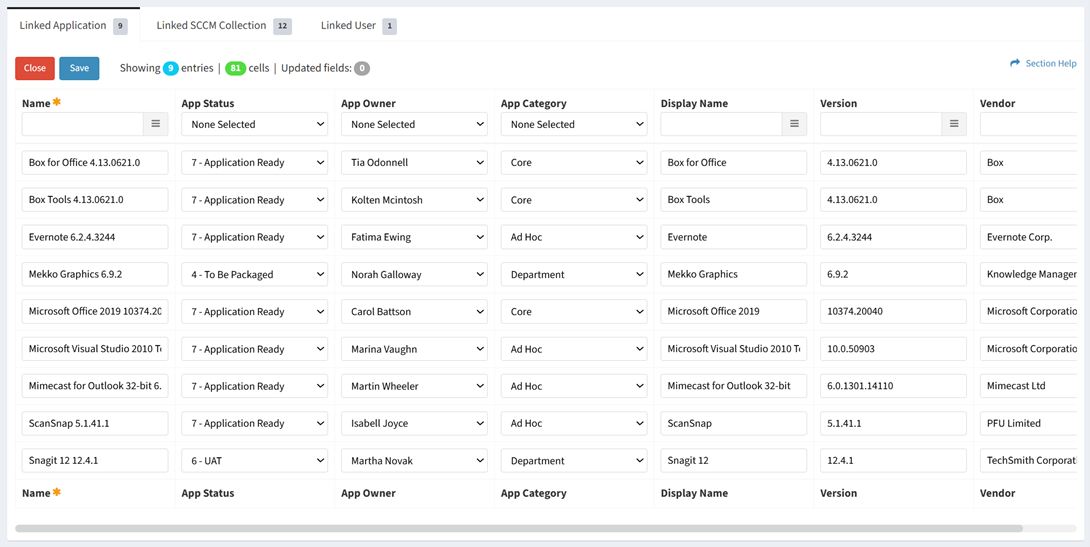The width and height of the screenshot is (1090, 547).
Task: Switch to the Linked User tab
Action: (x=348, y=25)
